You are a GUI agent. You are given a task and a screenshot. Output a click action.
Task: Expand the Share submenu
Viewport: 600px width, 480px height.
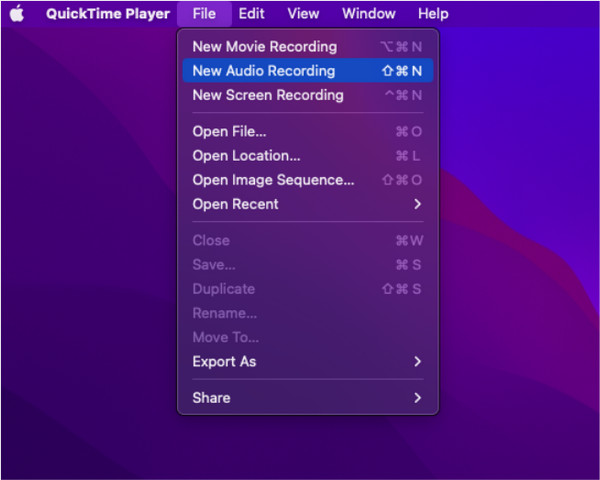(x=308, y=398)
